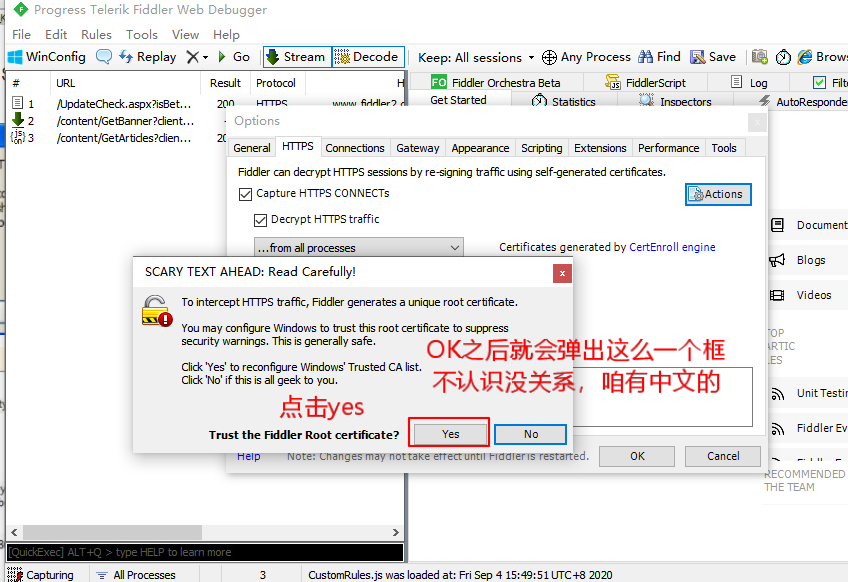Check the Decrypt HTTPS traffic option
Viewport: 848px width, 582px height.
click(260, 219)
